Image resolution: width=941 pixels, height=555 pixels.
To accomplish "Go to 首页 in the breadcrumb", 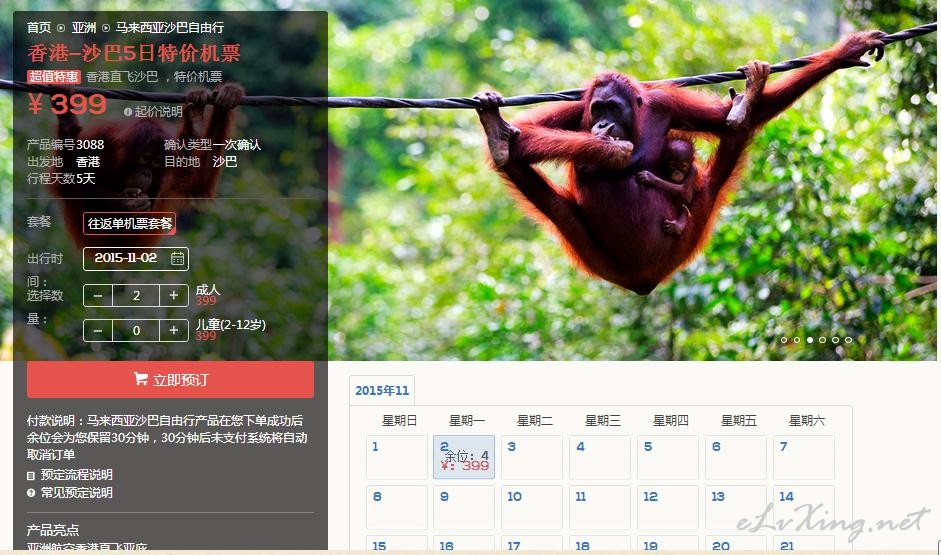I will click(x=38, y=28).
